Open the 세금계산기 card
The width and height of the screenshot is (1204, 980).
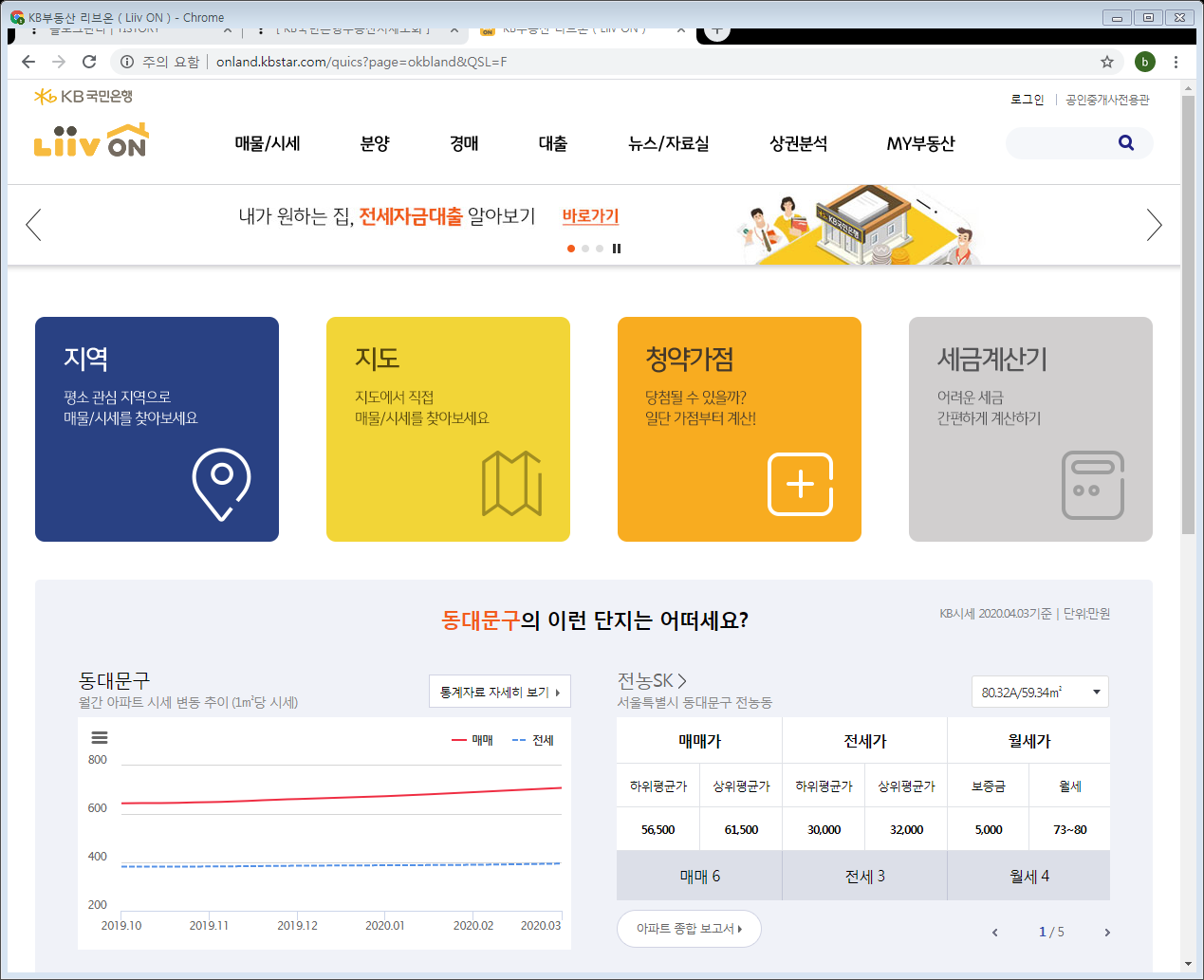pos(1030,429)
